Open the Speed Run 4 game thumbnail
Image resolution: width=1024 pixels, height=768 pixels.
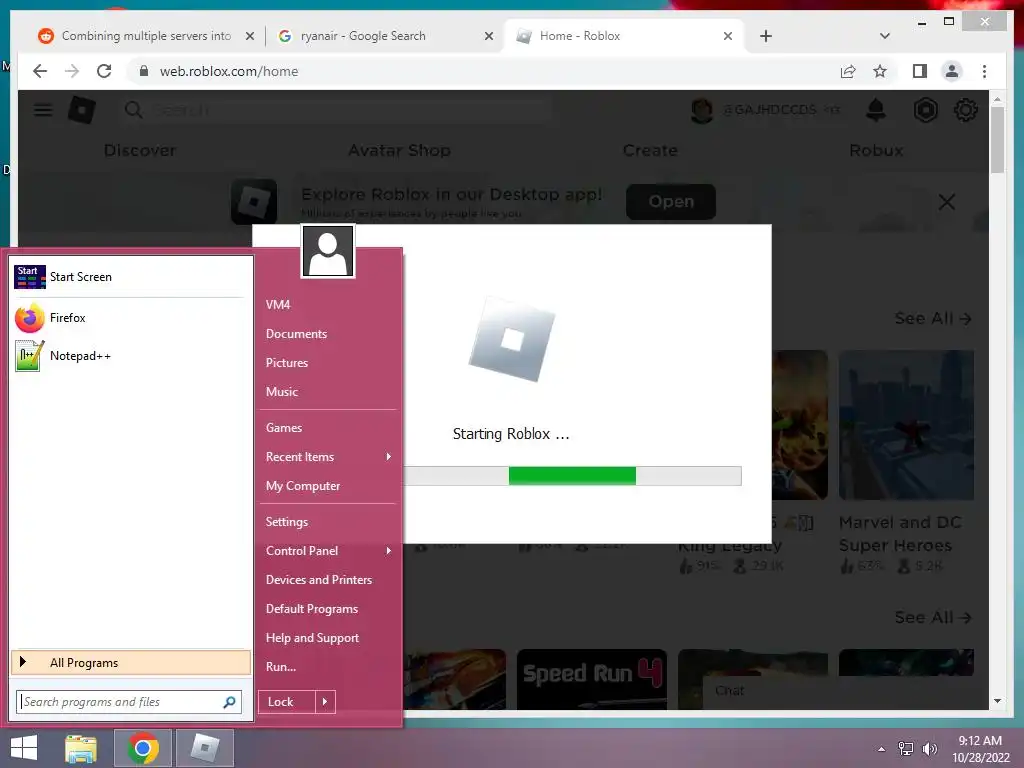[592, 679]
